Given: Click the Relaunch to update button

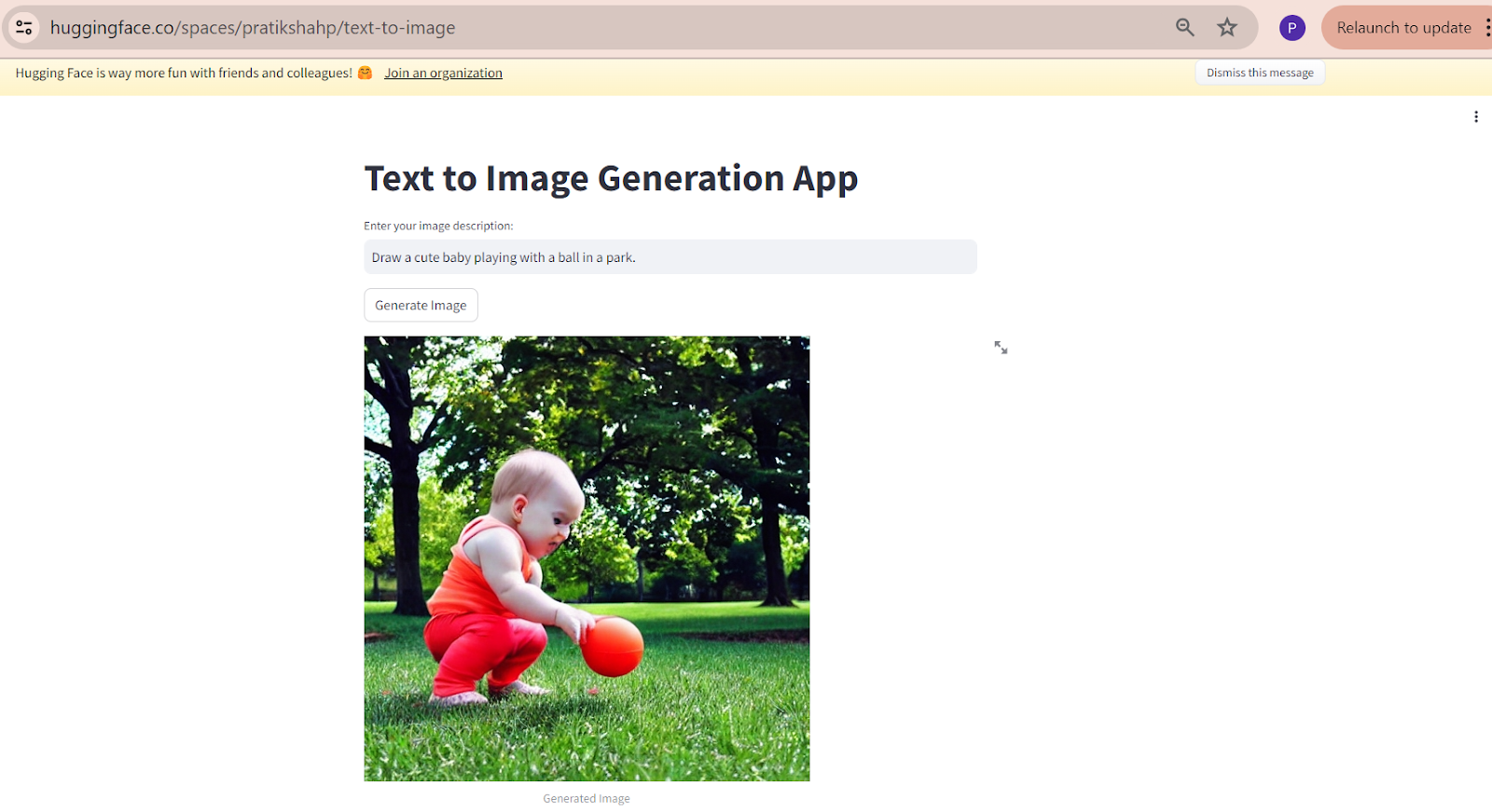Looking at the screenshot, I should pos(1403,28).
